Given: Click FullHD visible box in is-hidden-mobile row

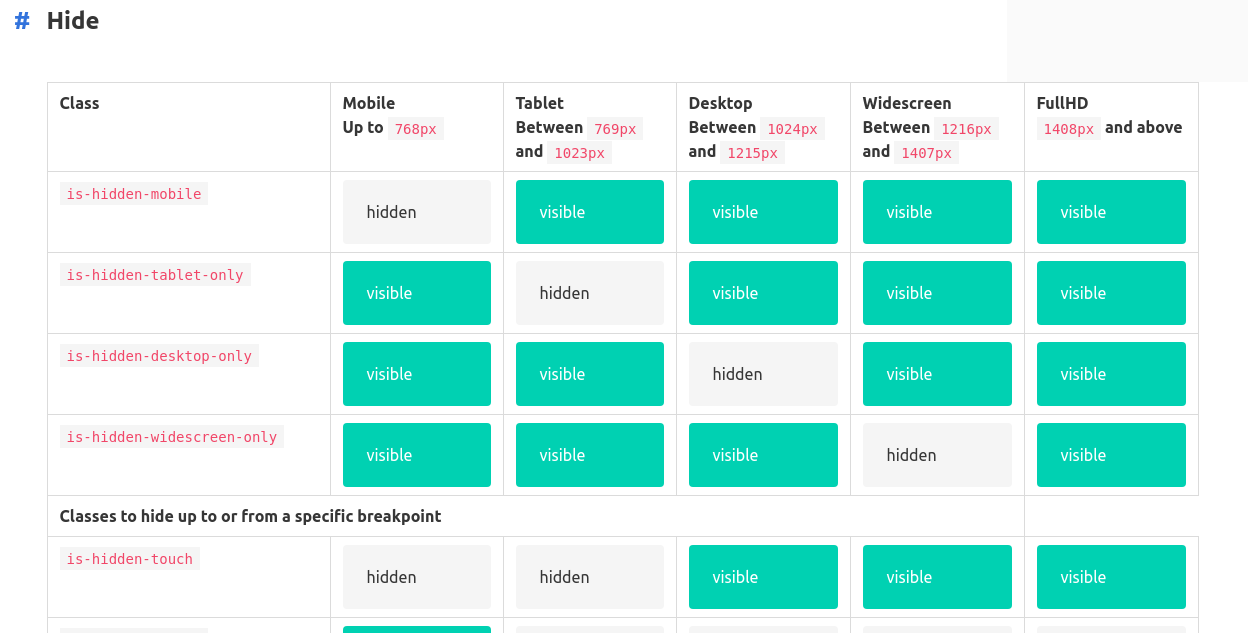Looking at the screenshot, I should 1110,212.
